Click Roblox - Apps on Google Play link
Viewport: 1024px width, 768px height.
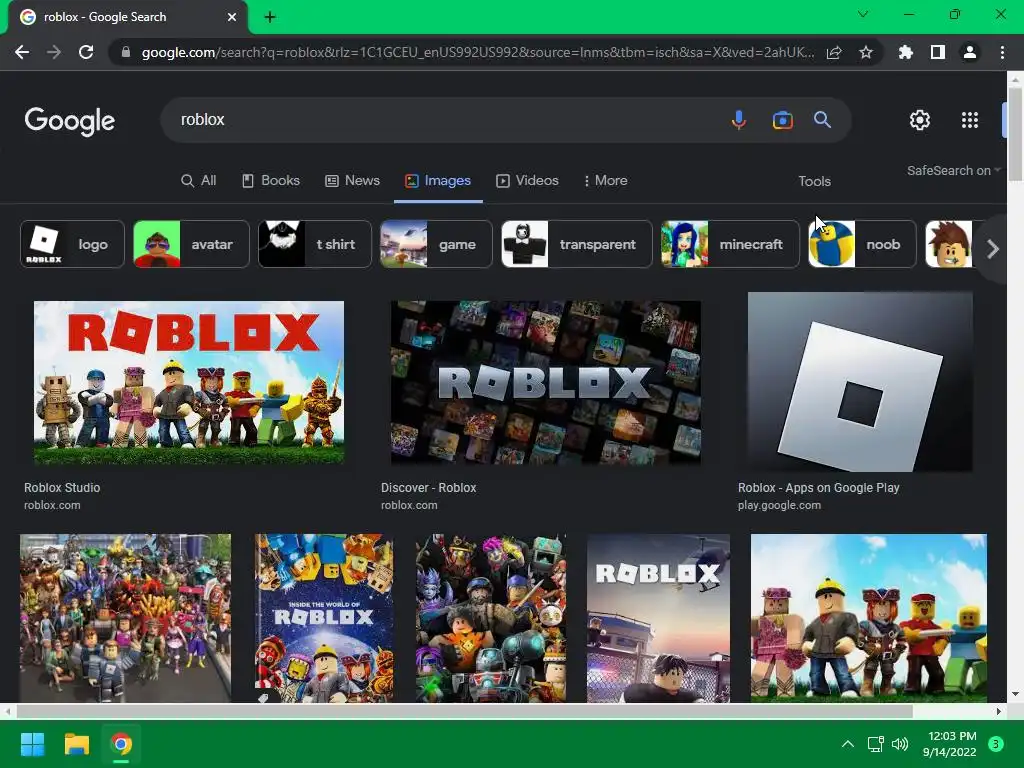pyautogui.click(x=818, y=488)
